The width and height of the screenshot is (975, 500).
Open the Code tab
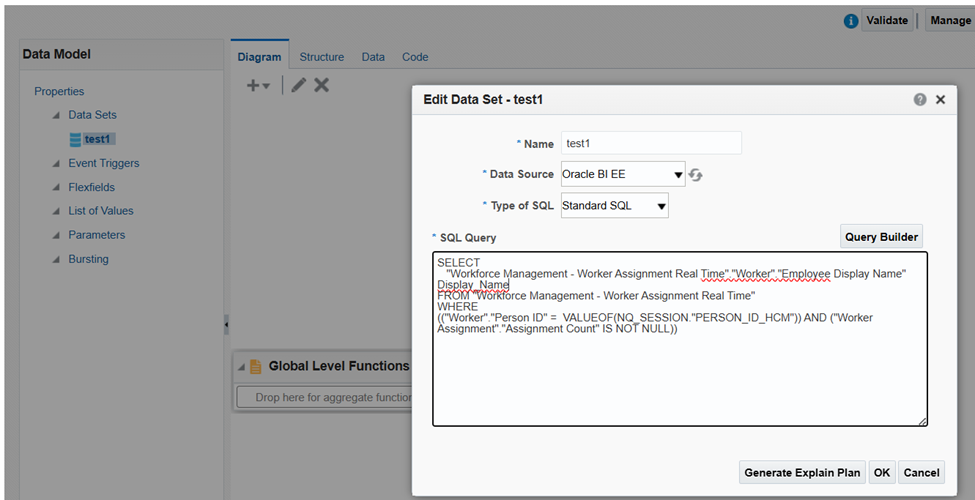[x=415, y=57]
